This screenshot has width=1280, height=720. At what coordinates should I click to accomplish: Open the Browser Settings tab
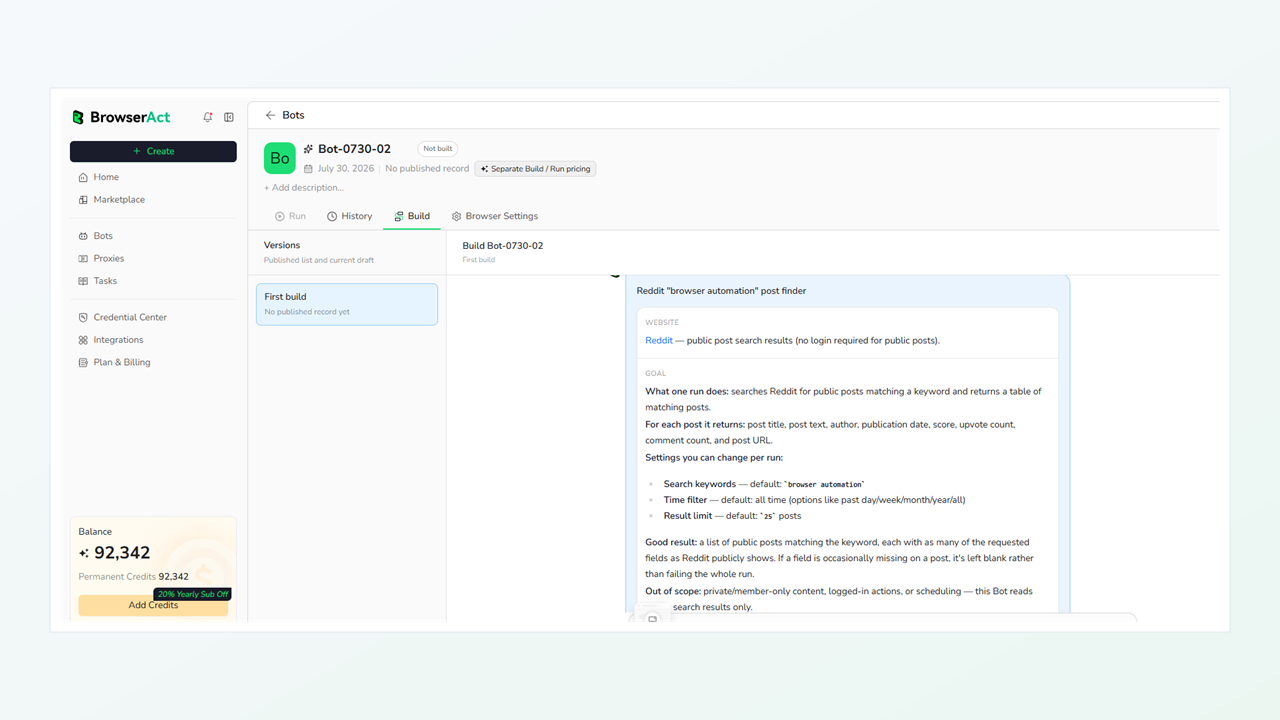point(495,216)
